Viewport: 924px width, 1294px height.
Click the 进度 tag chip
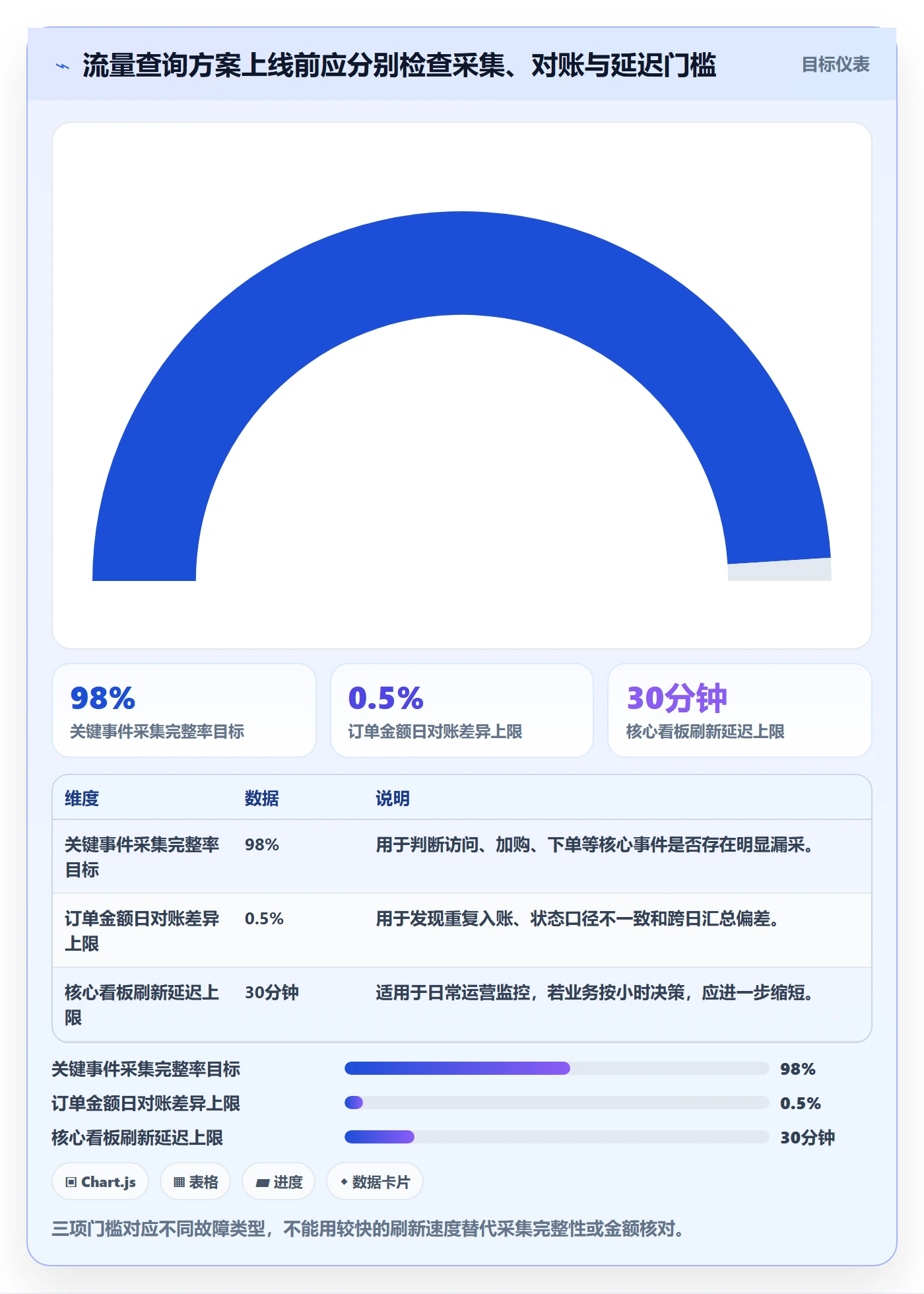[279, 1182]
